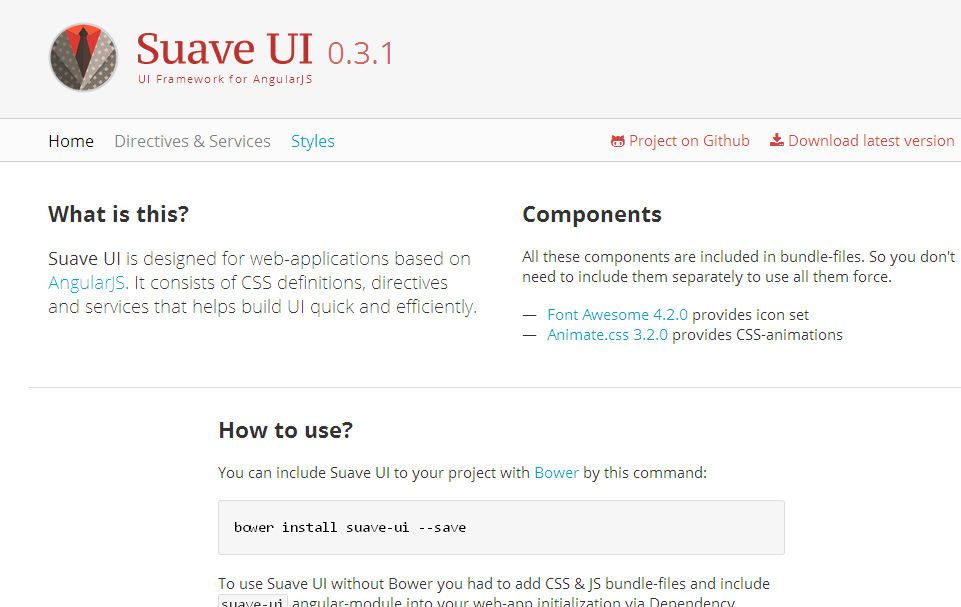Select the Home navigation item
Viewport: 961px width, 607px height.
71,141
